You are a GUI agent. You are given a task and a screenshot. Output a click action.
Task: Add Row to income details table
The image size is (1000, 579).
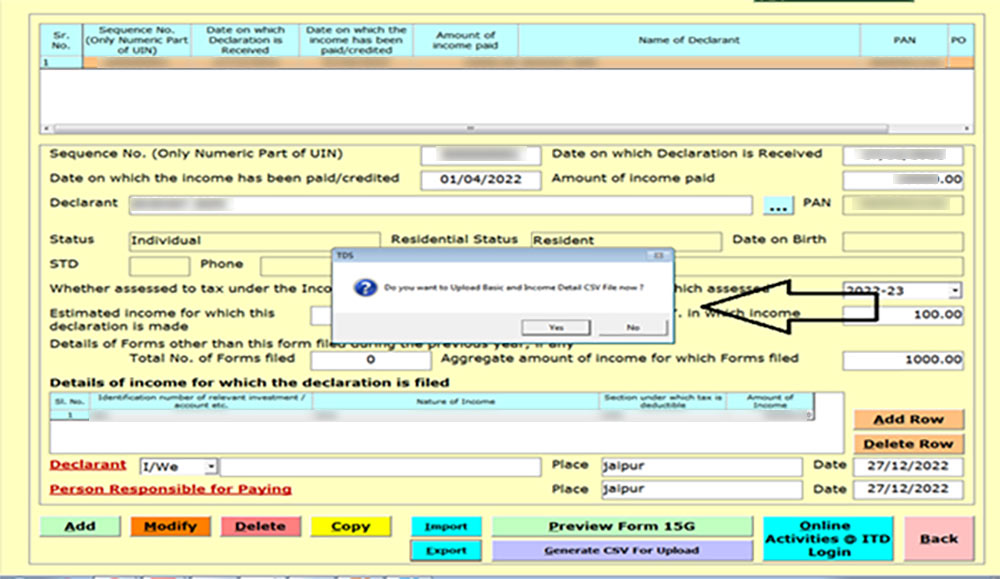908,419
